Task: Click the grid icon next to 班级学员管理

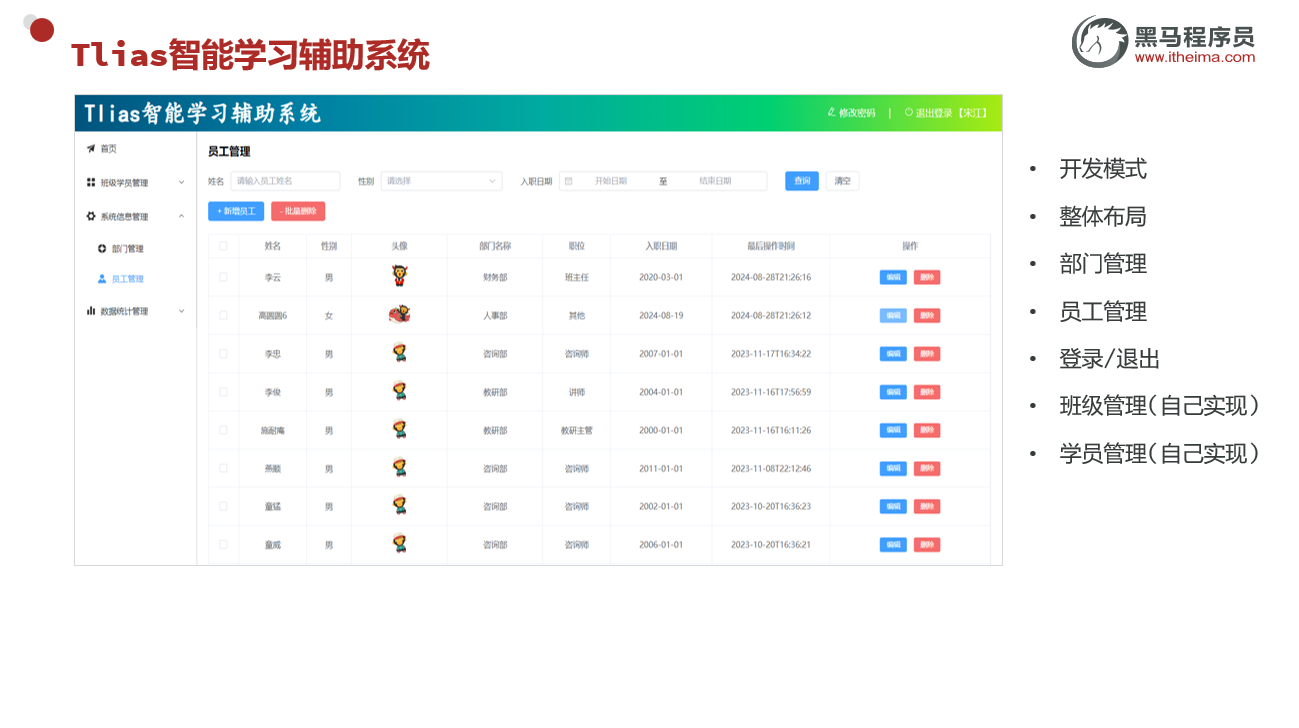Action: 88,182
